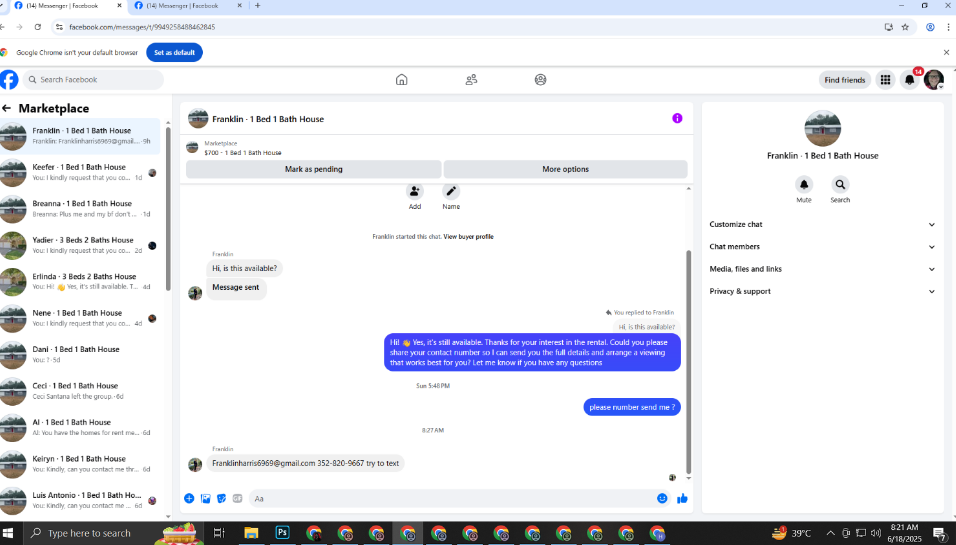Open the Facebook Home icon
Viewport: 956px width, 545px height.
401,80
